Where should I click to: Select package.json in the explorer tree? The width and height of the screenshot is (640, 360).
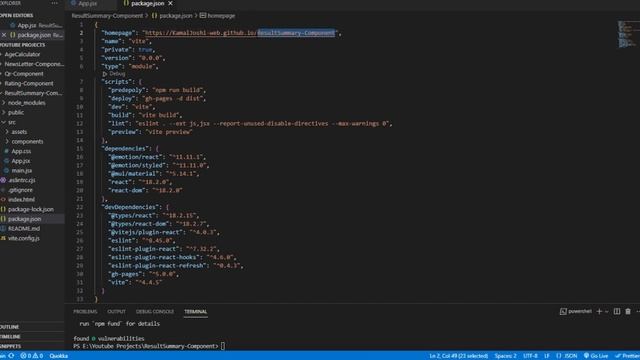pos(24,219)
